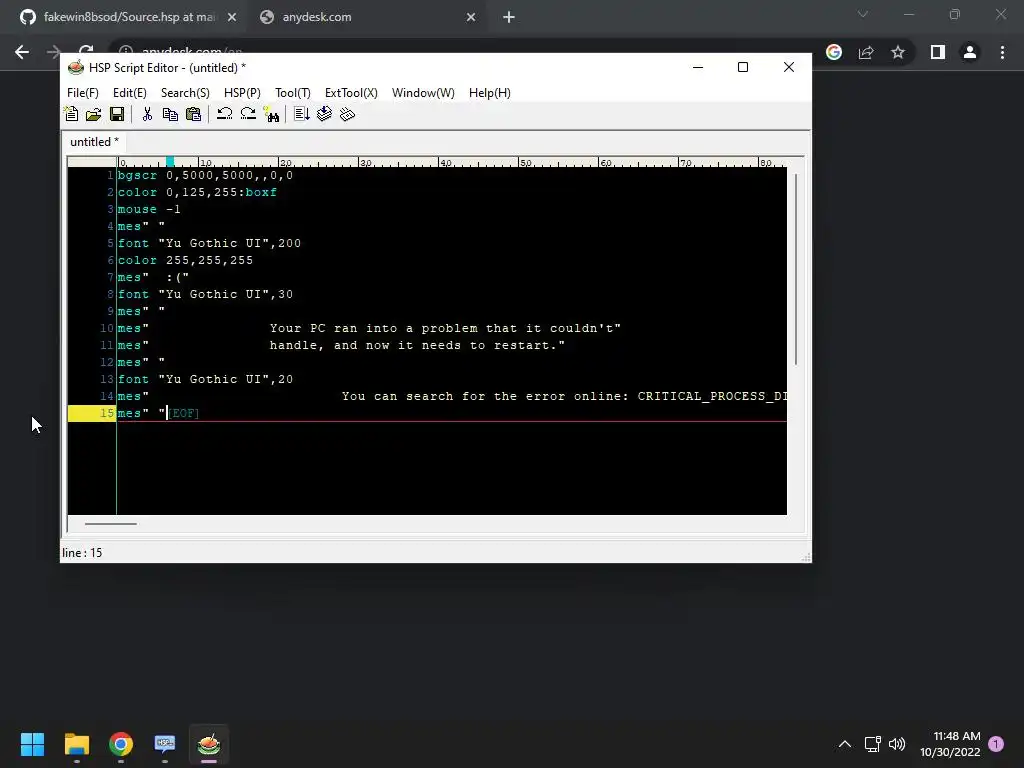Click line number 7 in the gutter
The image size is (1024, 768).
point(110,277)
